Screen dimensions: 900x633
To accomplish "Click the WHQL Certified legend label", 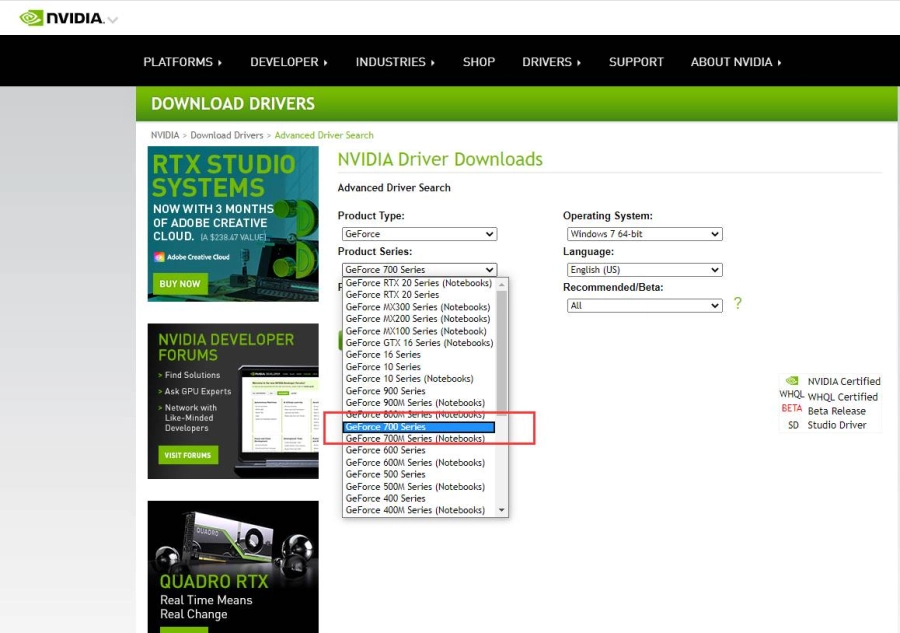I will pos(844,395).
